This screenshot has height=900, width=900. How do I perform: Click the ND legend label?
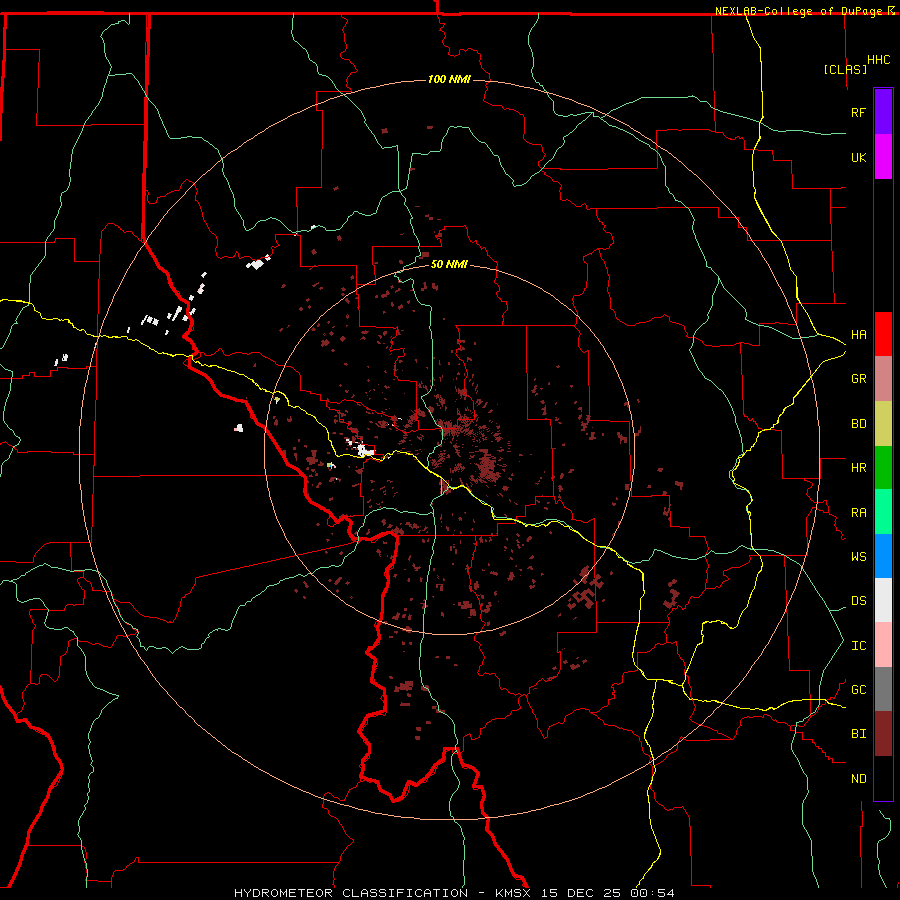pos(858,779)
